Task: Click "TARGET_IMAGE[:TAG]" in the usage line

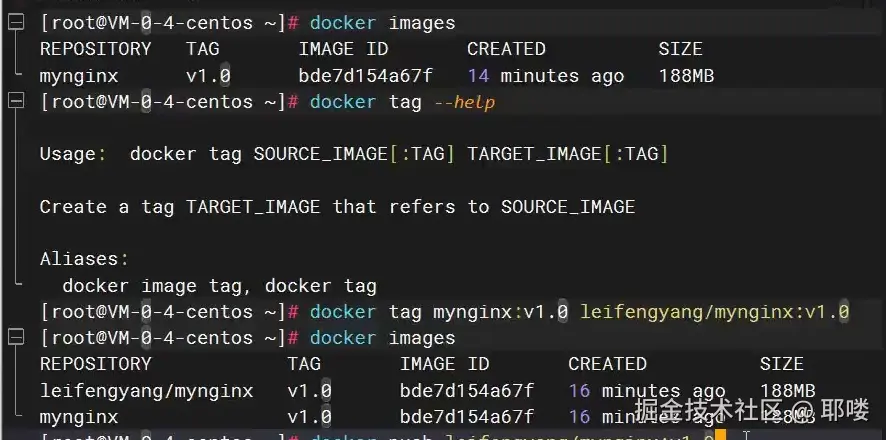Action: (567, 154)
